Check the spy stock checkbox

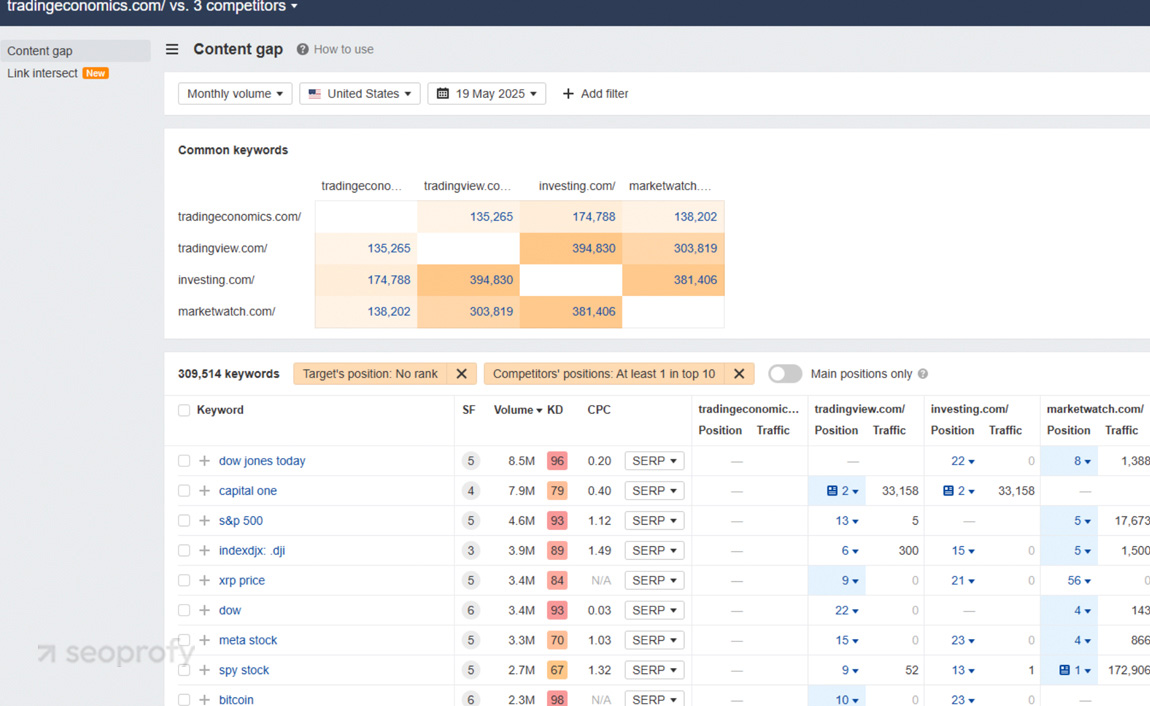[184, 670]
